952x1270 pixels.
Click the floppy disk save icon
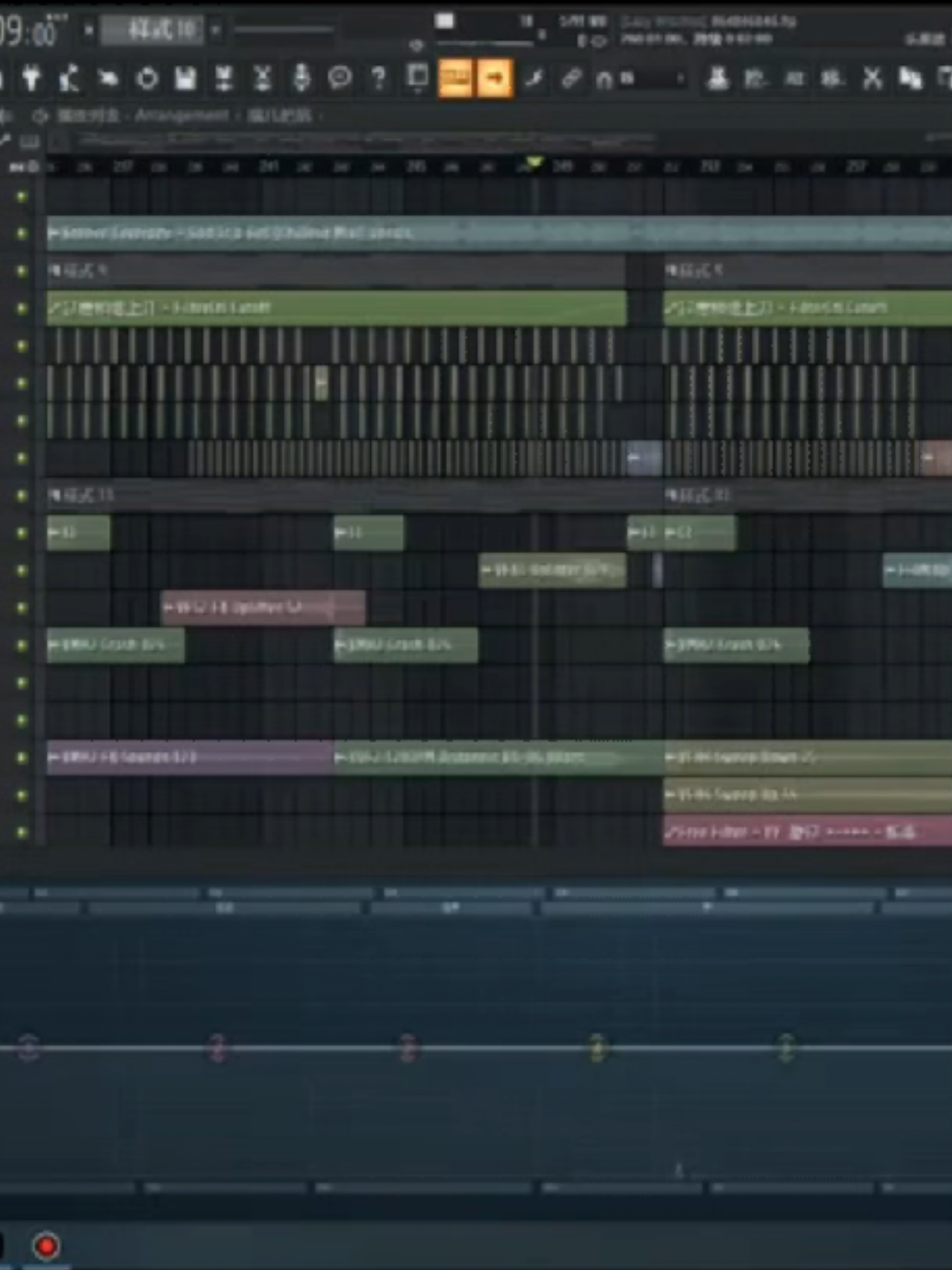(185, 78)
